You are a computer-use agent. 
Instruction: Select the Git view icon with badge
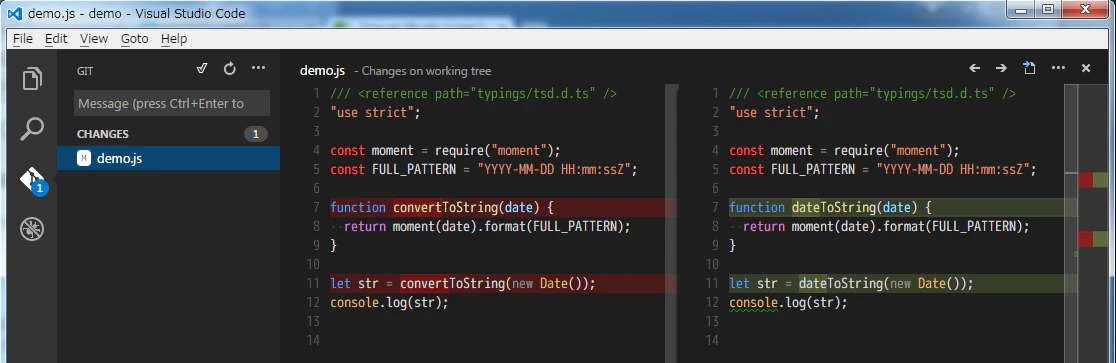[x=33, y=181]
